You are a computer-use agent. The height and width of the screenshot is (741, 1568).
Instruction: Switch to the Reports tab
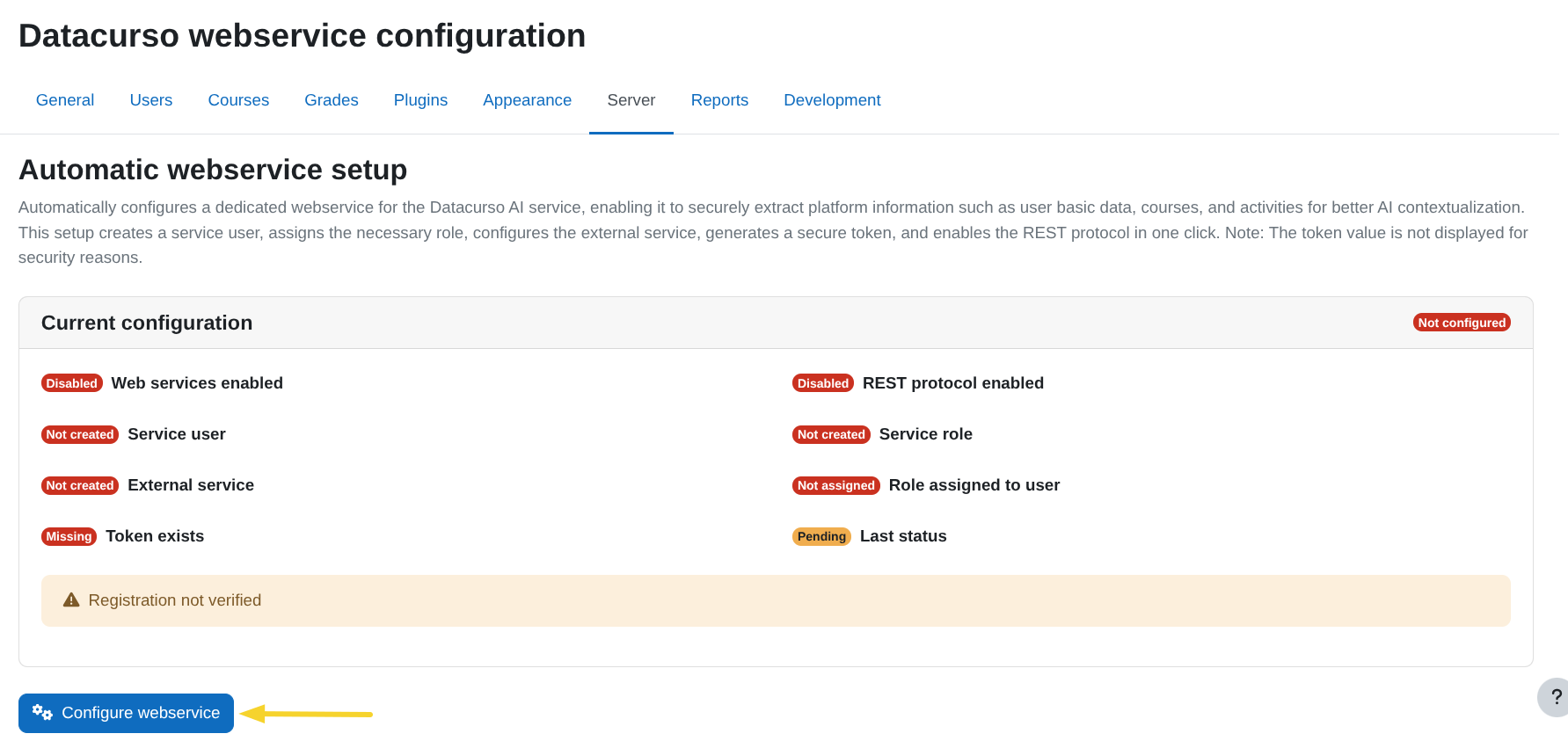click(719, 100)
